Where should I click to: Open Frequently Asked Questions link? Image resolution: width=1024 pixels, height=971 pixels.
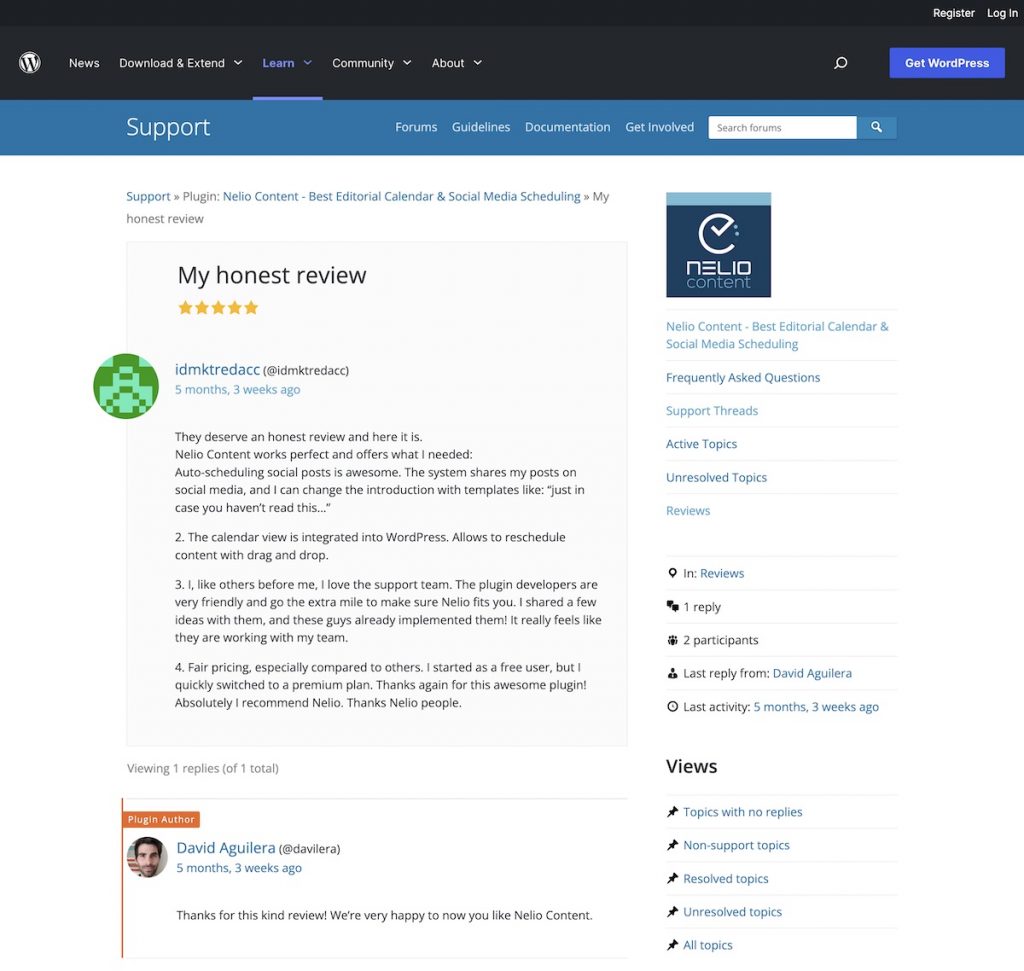click(x=743, y=377)
